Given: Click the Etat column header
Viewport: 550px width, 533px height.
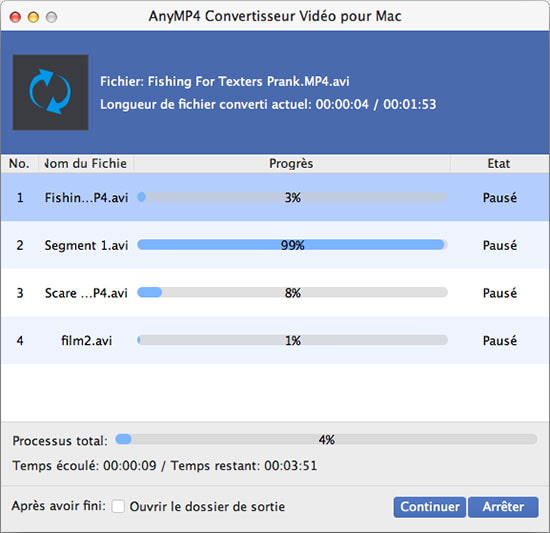Looking at the screenshot, I should click(499, 163).
